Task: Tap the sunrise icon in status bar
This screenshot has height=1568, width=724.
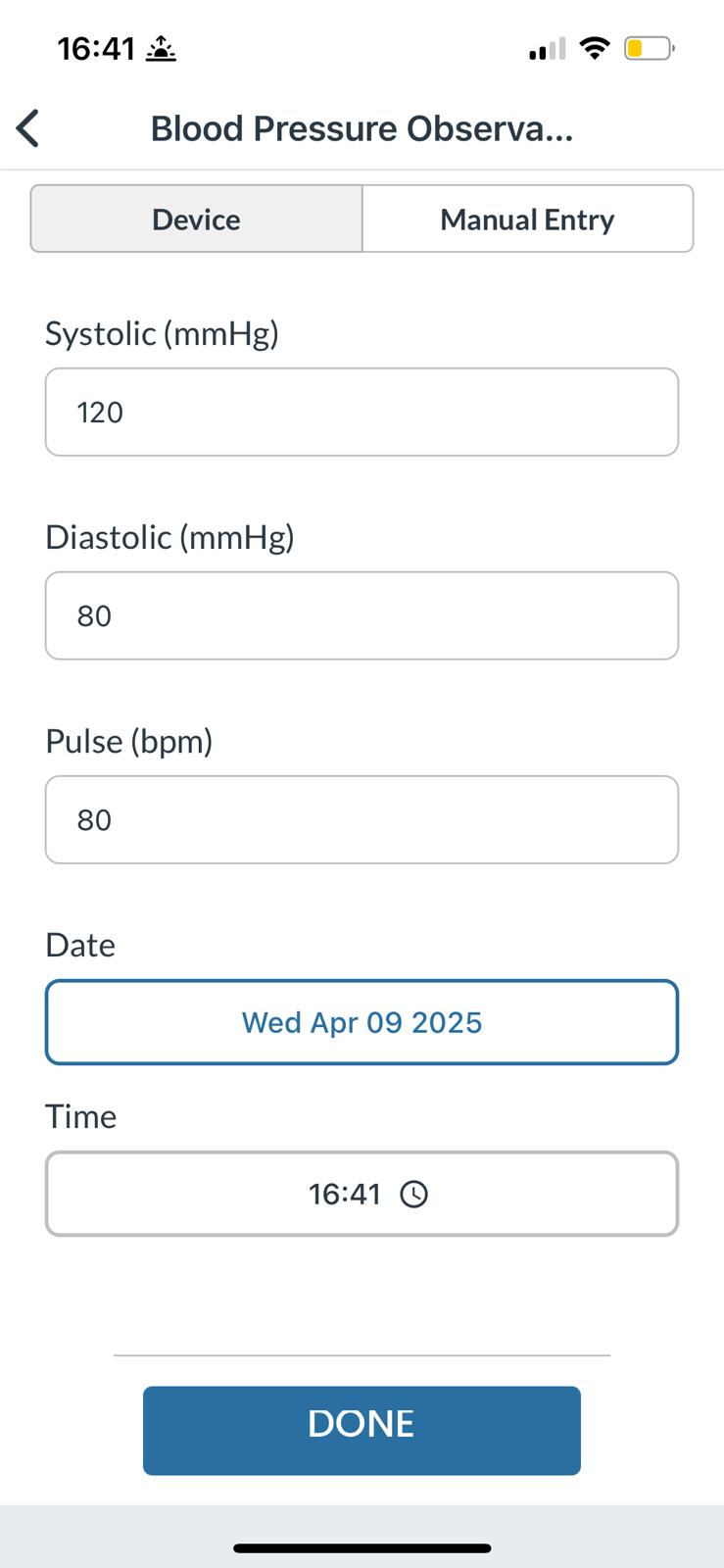Action: tap(161, 49)
